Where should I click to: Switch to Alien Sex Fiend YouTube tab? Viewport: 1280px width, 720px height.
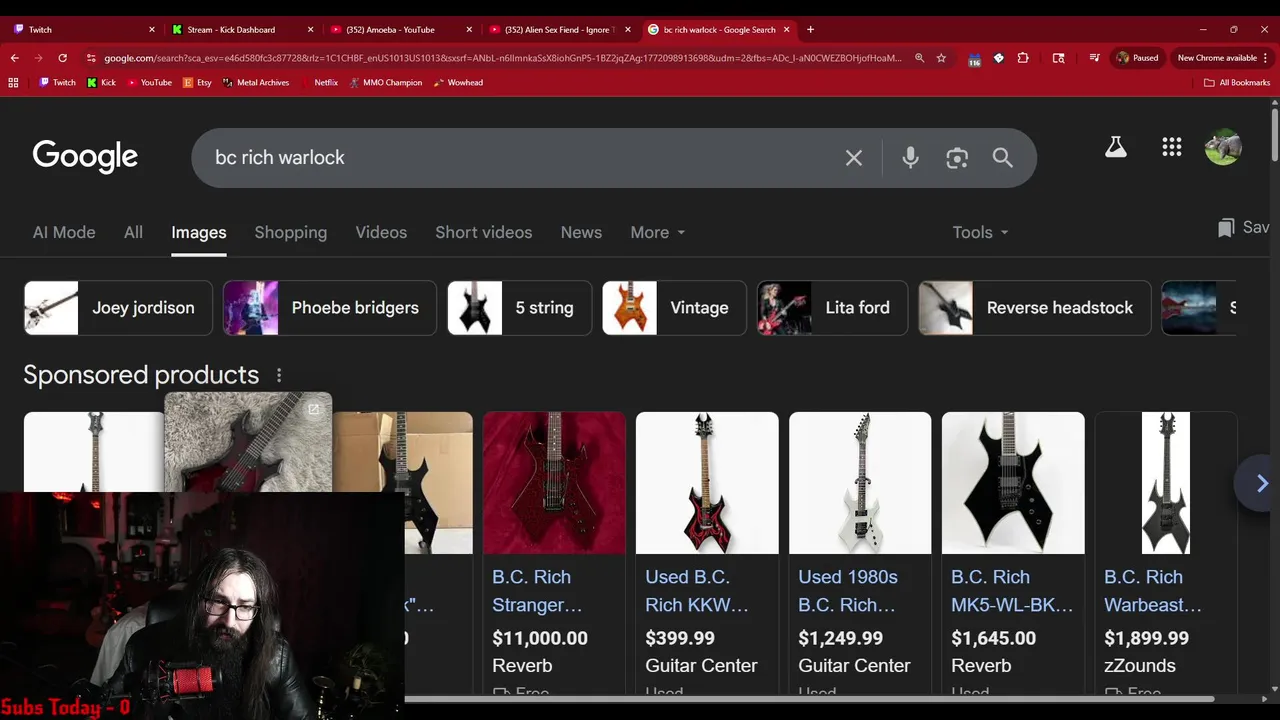click(x=560, y=30)
